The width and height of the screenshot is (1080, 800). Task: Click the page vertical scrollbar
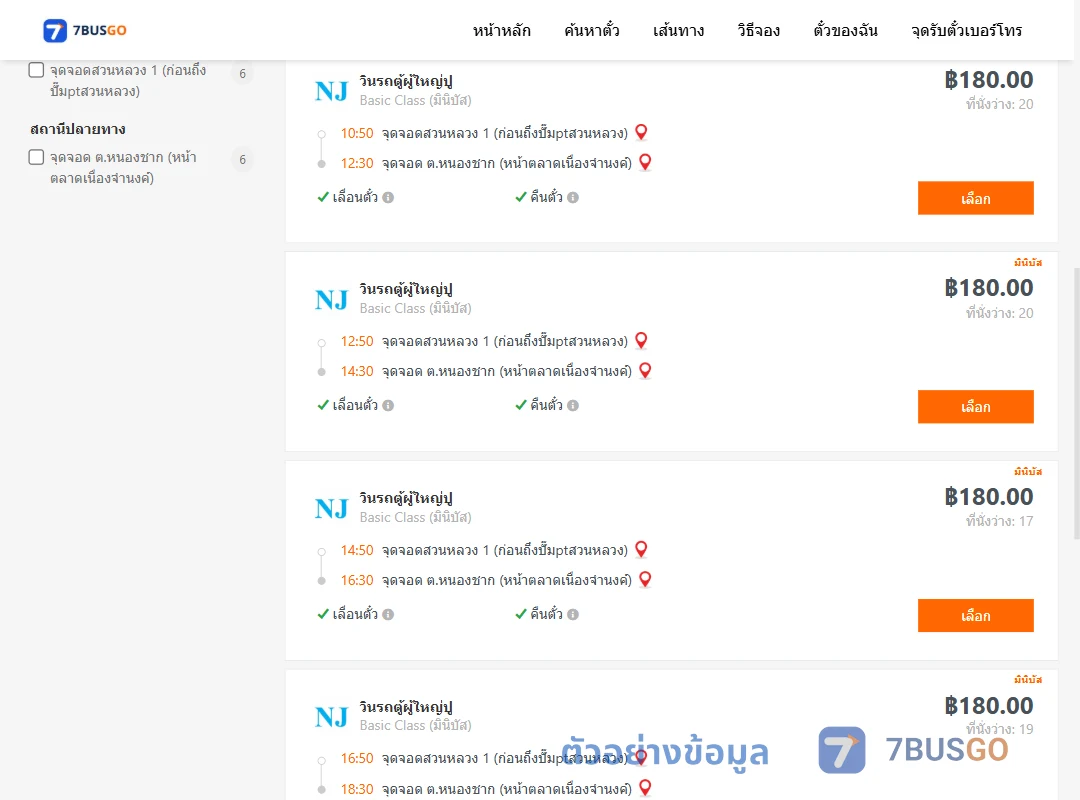pos(1076,403)
